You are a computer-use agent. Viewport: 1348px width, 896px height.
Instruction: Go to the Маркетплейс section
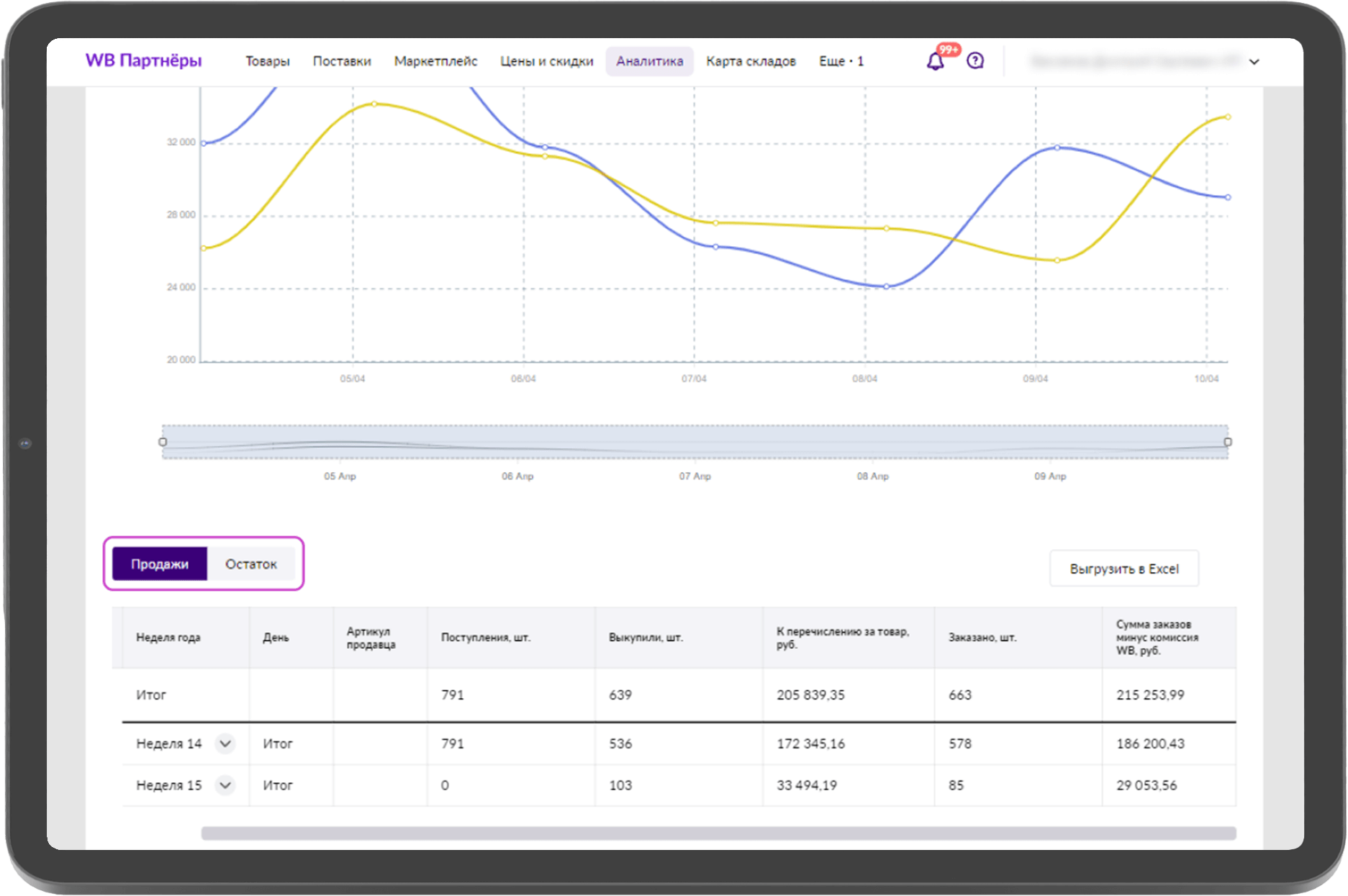[435, 61]
